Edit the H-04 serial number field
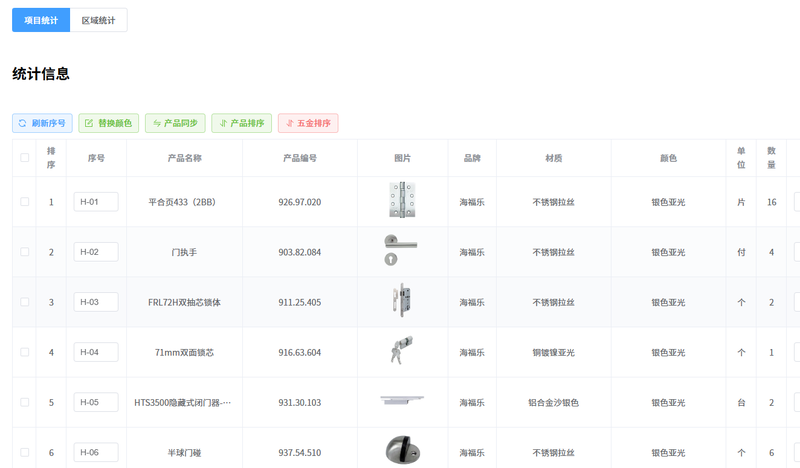Viewport: 800px width, 468px height. click(96, 352)
